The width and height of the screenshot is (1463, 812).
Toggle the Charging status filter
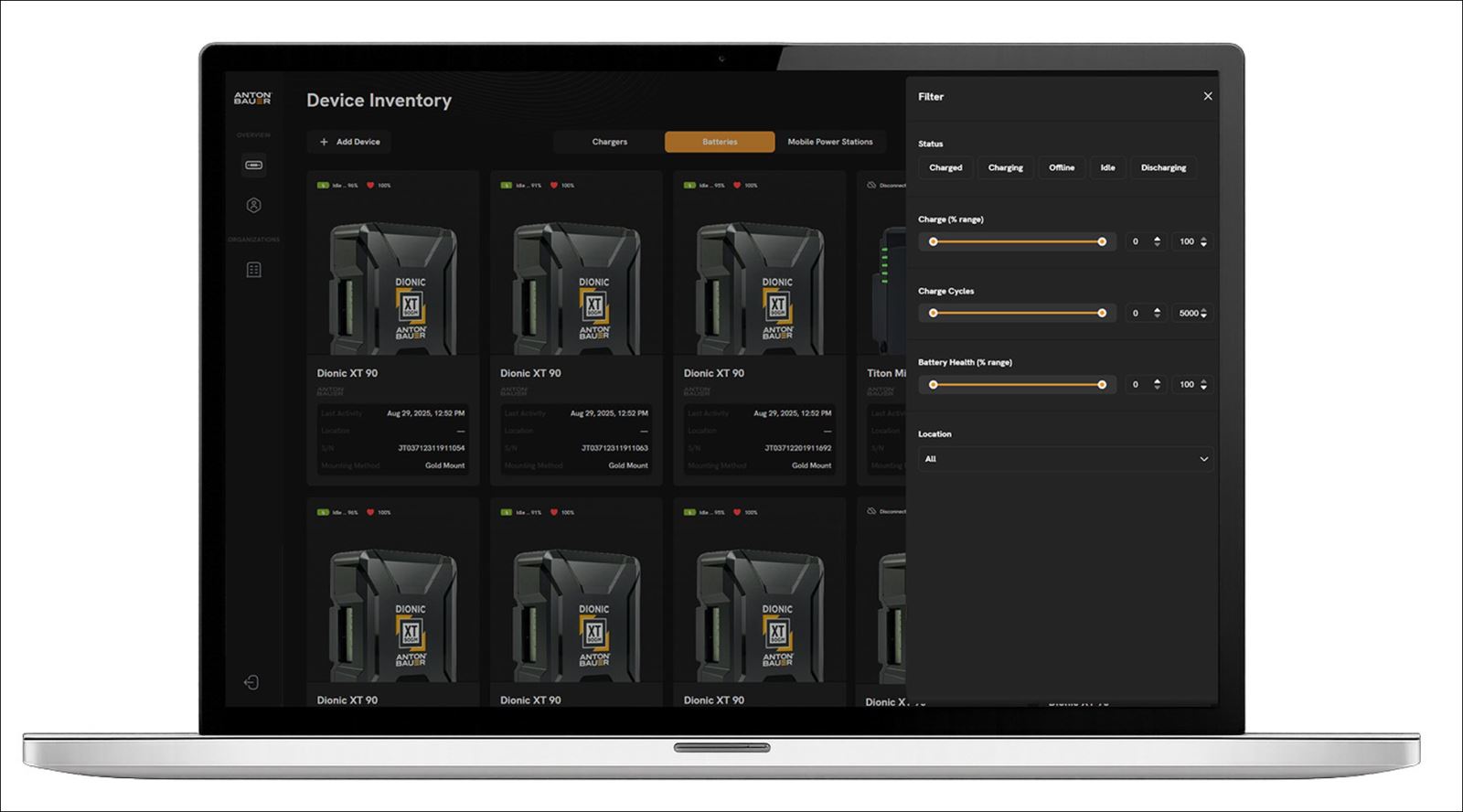pyautogui.click(x=1005, y=168)
